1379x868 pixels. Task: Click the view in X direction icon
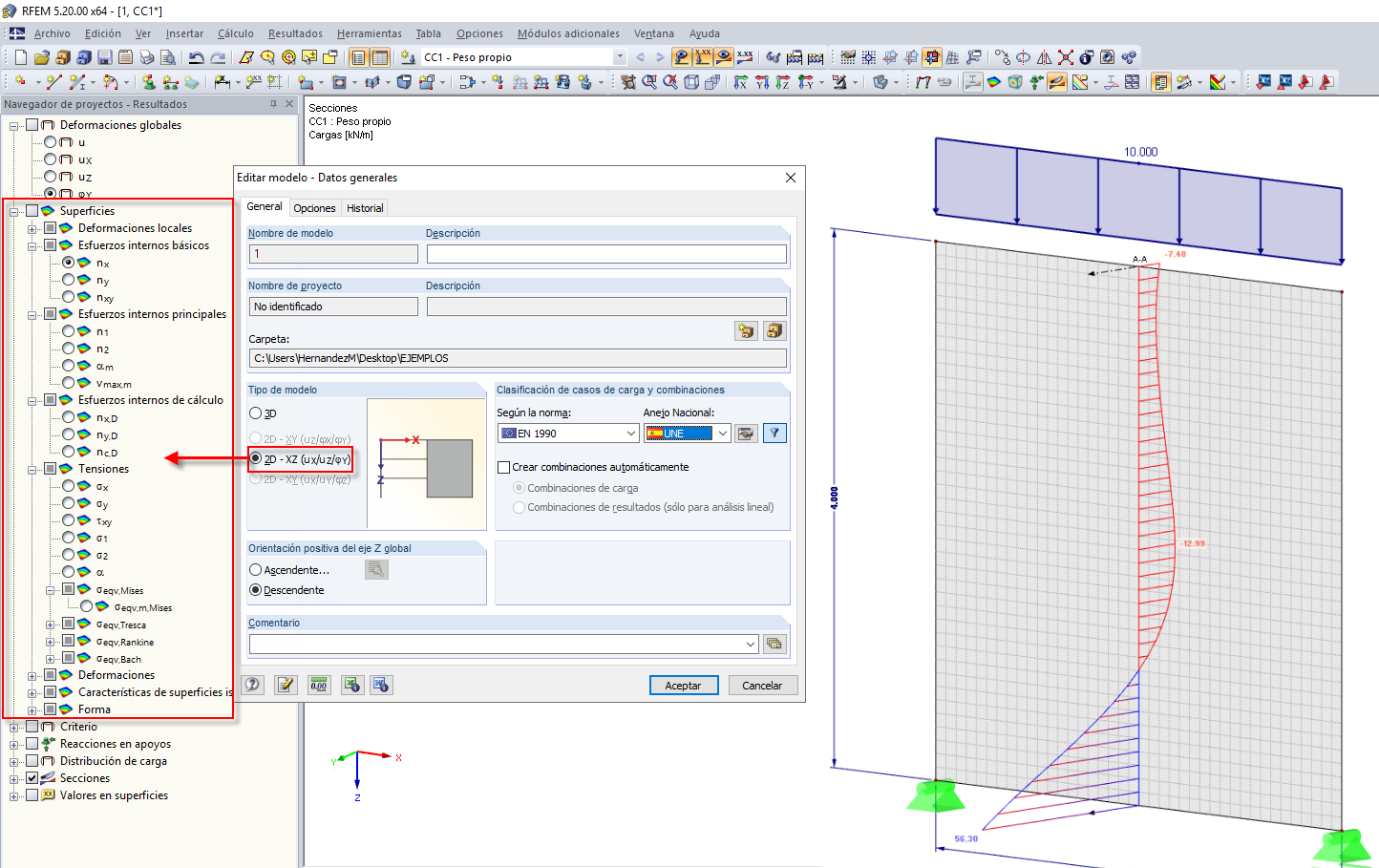(x=741, y=82)
